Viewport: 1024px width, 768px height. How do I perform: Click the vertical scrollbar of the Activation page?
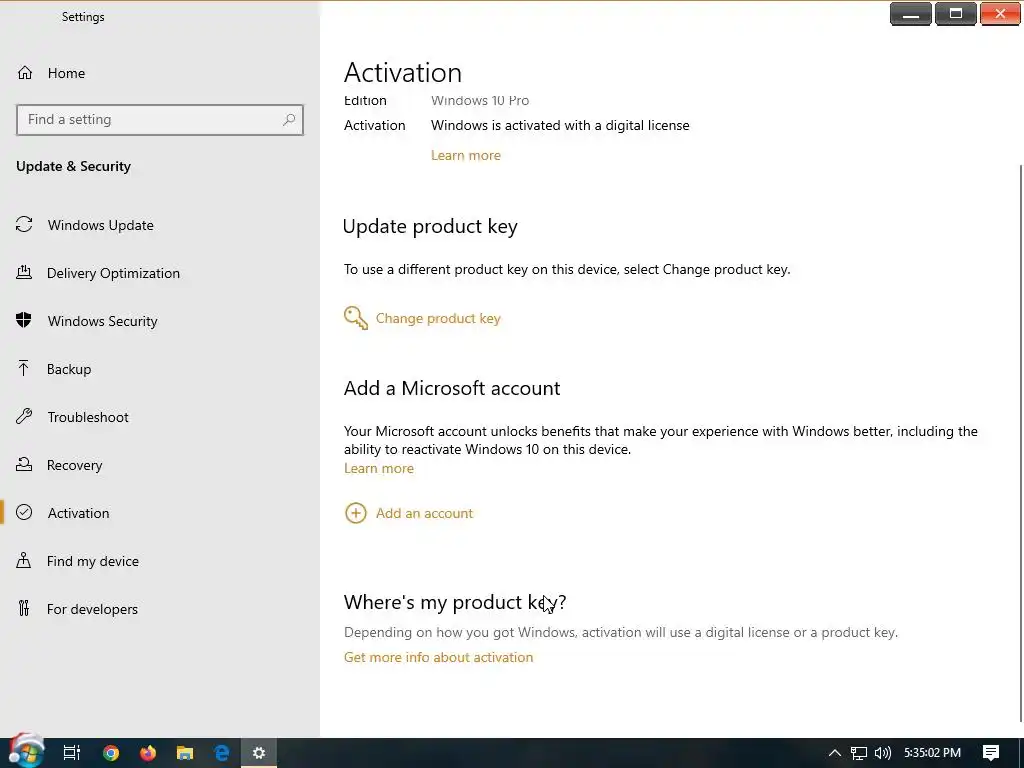coord(1021,444)
